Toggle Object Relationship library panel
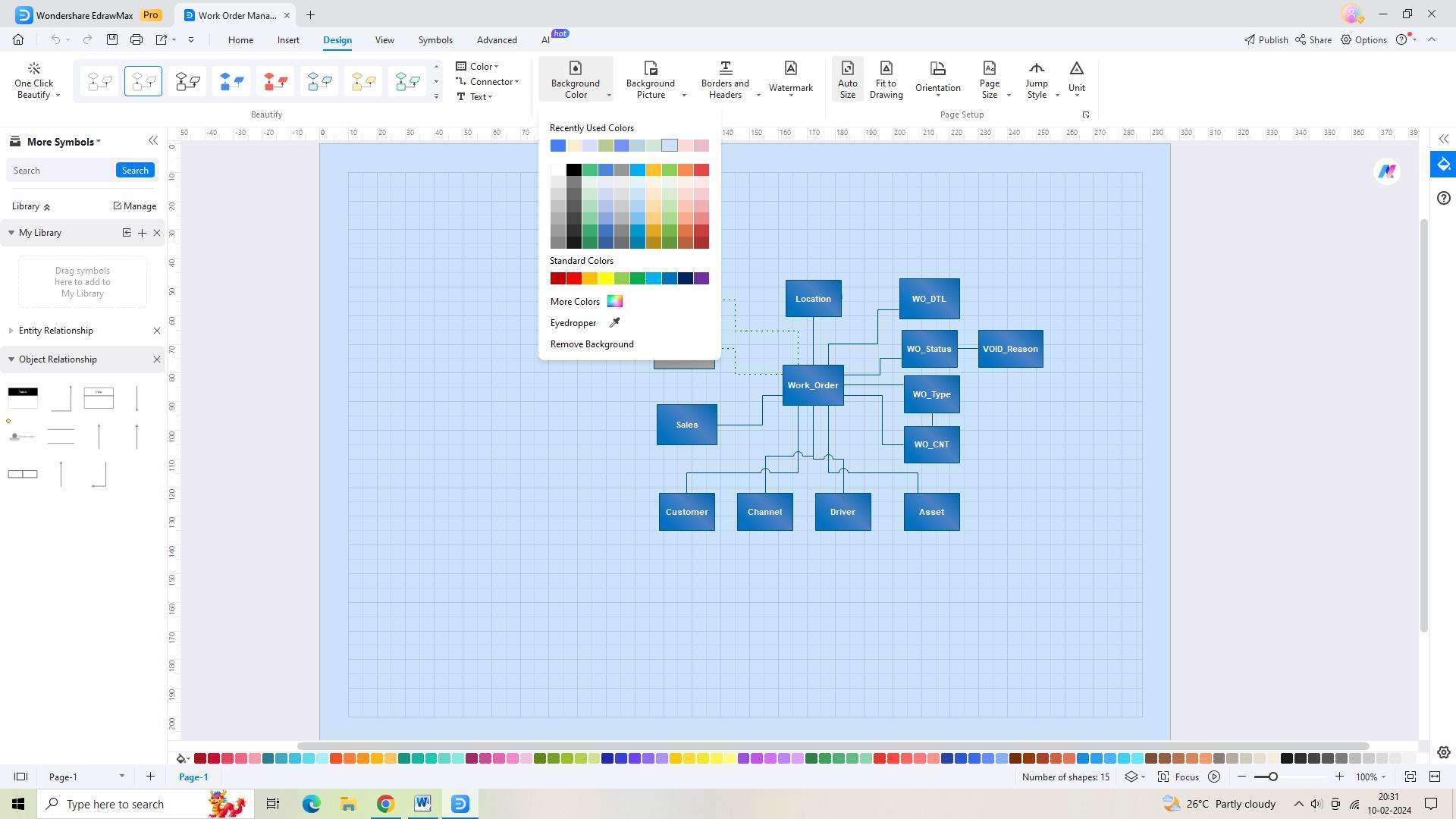 (x=11, y=359)
